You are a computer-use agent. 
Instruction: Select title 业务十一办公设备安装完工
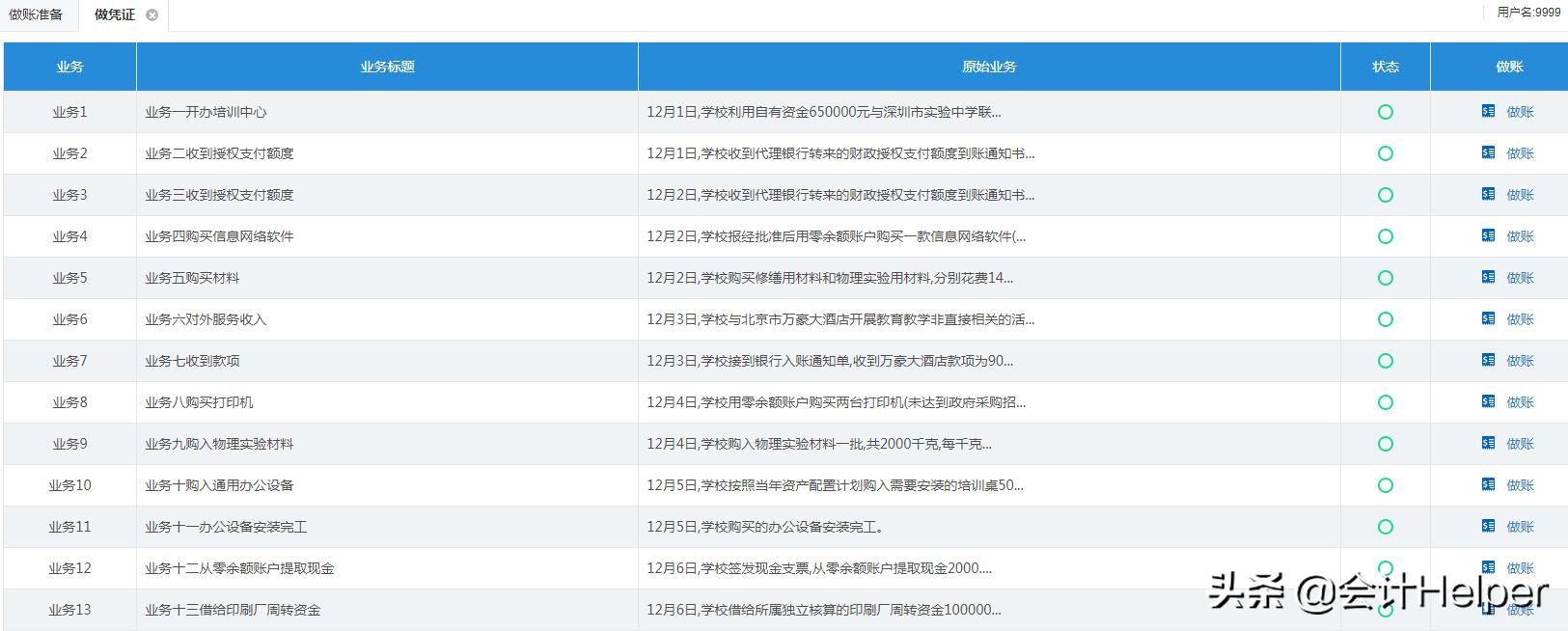click(226, 527)
